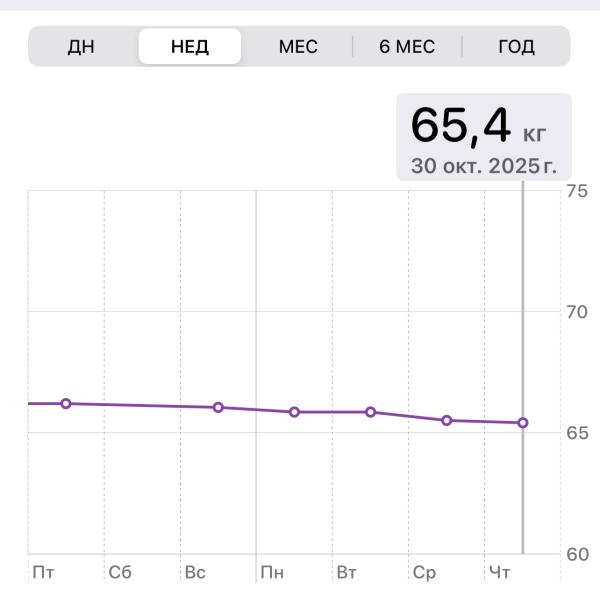Click the Ср day axis label
This screenshot has height=611, width=600.
424,573
